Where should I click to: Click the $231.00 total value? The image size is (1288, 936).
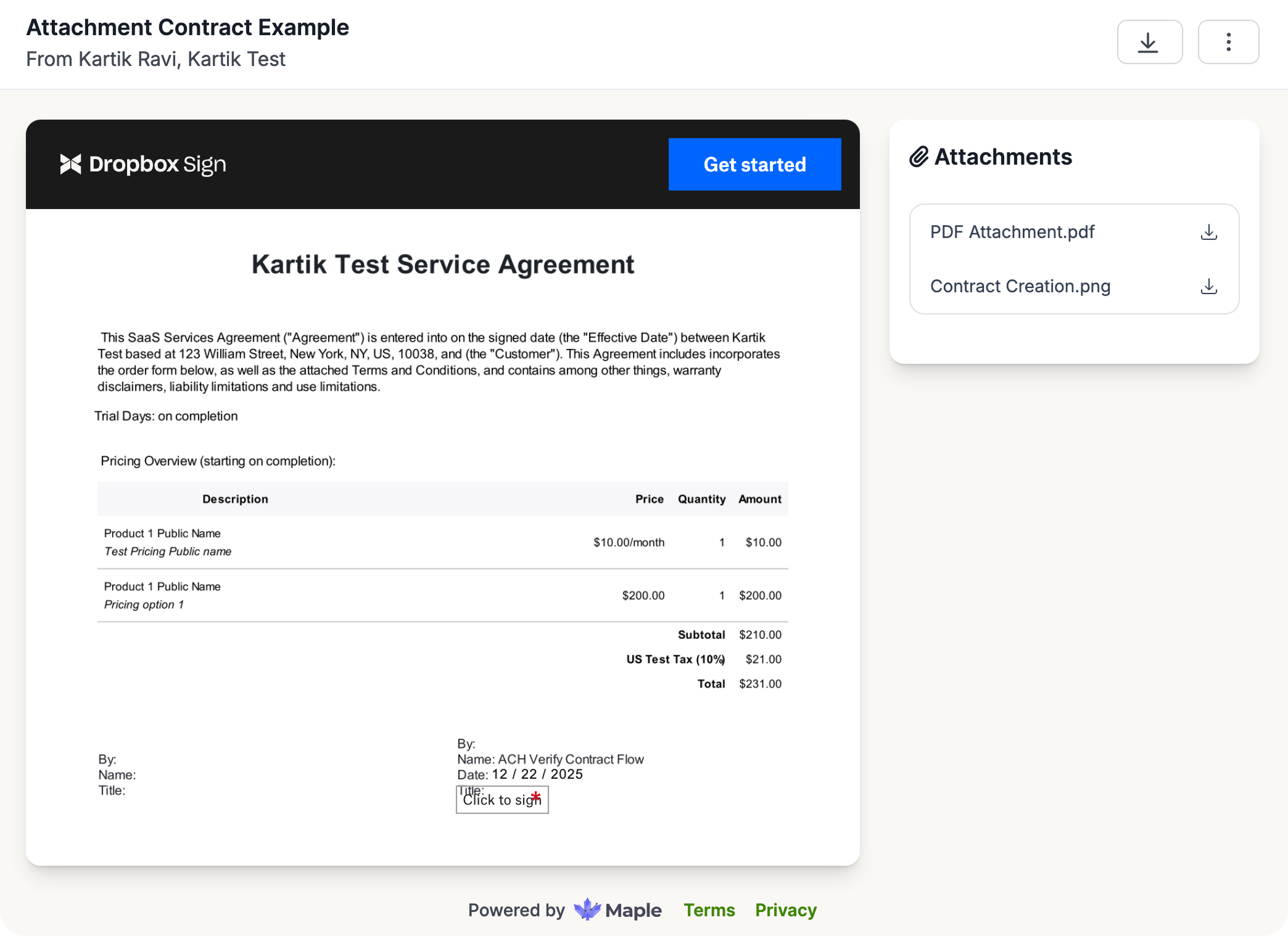tap(760, 684)
